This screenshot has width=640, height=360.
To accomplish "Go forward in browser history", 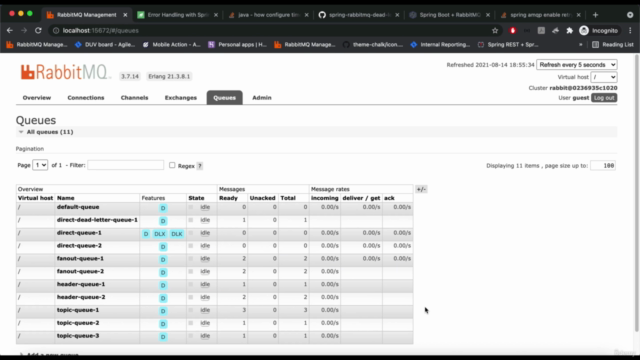I will coord(24,31).
